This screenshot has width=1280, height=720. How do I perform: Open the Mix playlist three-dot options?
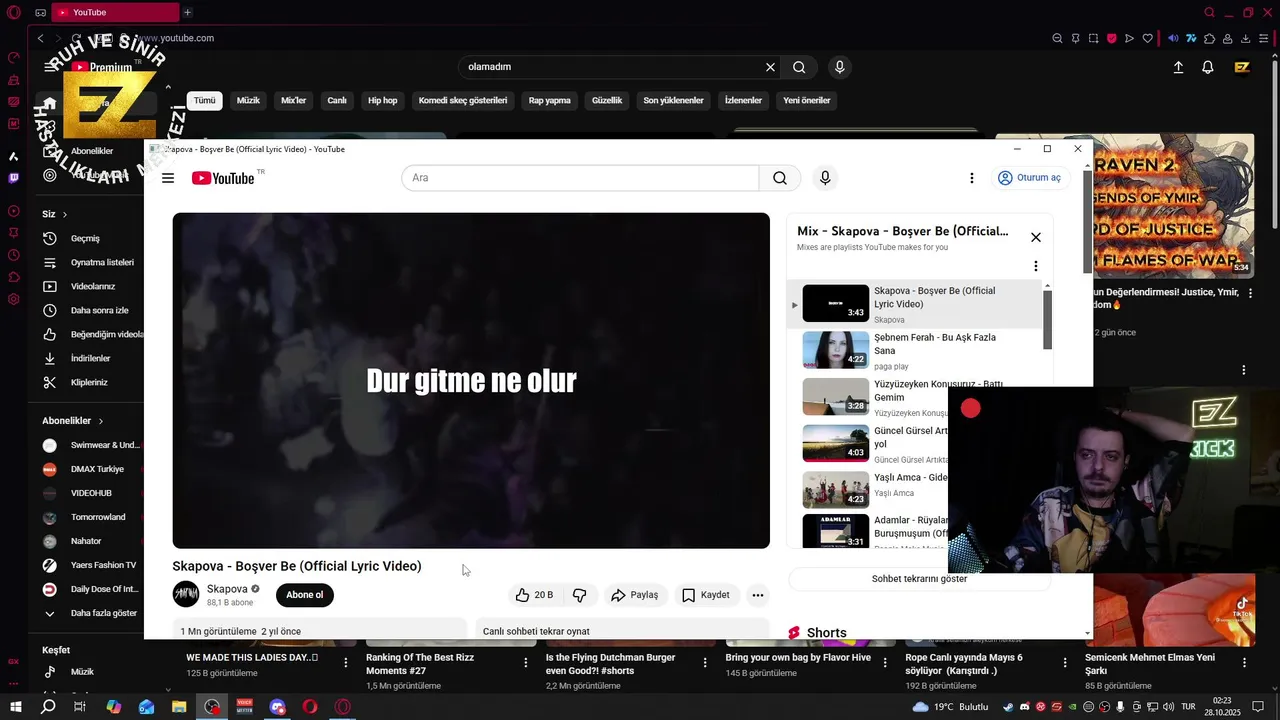coord(1036,266)
